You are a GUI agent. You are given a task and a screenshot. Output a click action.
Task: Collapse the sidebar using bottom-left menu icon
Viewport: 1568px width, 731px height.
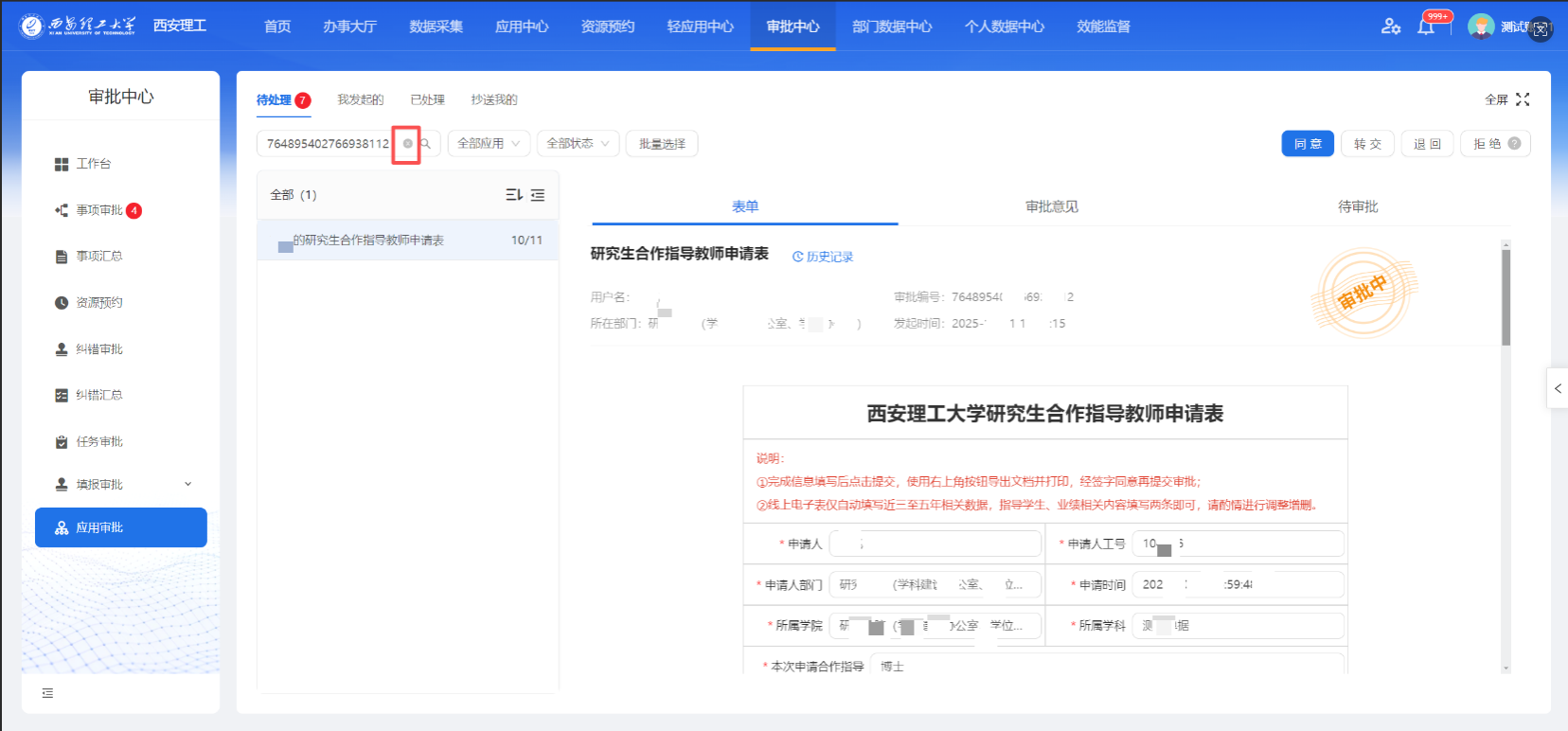47,694
